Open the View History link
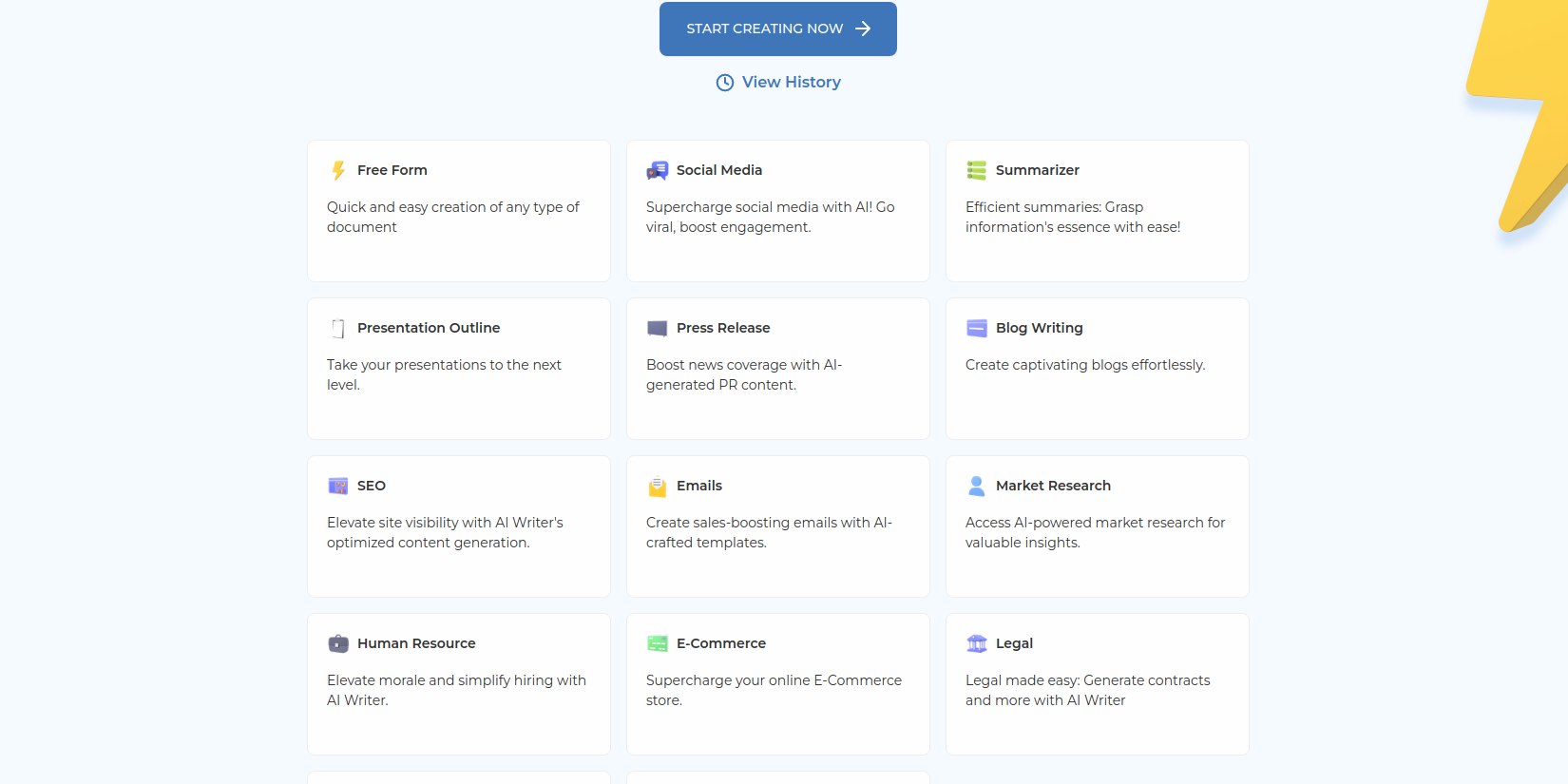 [791, 83]
